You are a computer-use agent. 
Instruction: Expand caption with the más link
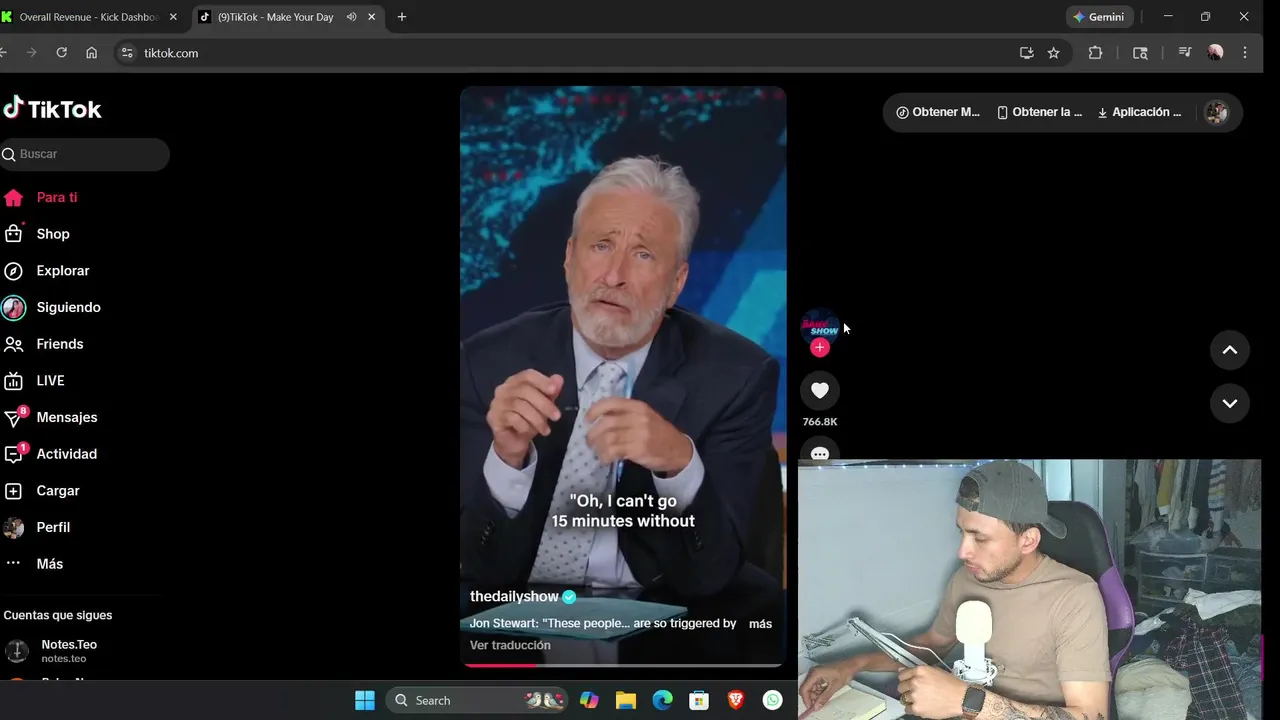(760, 624)
